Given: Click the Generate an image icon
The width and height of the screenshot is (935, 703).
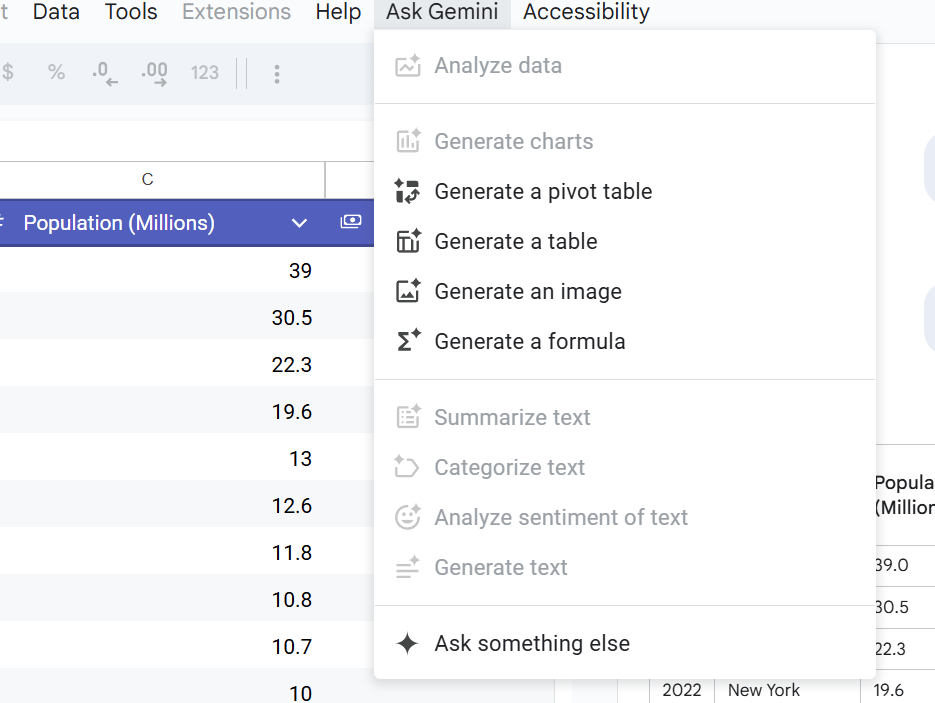Looking at the screenshot, I should point(407,292).
